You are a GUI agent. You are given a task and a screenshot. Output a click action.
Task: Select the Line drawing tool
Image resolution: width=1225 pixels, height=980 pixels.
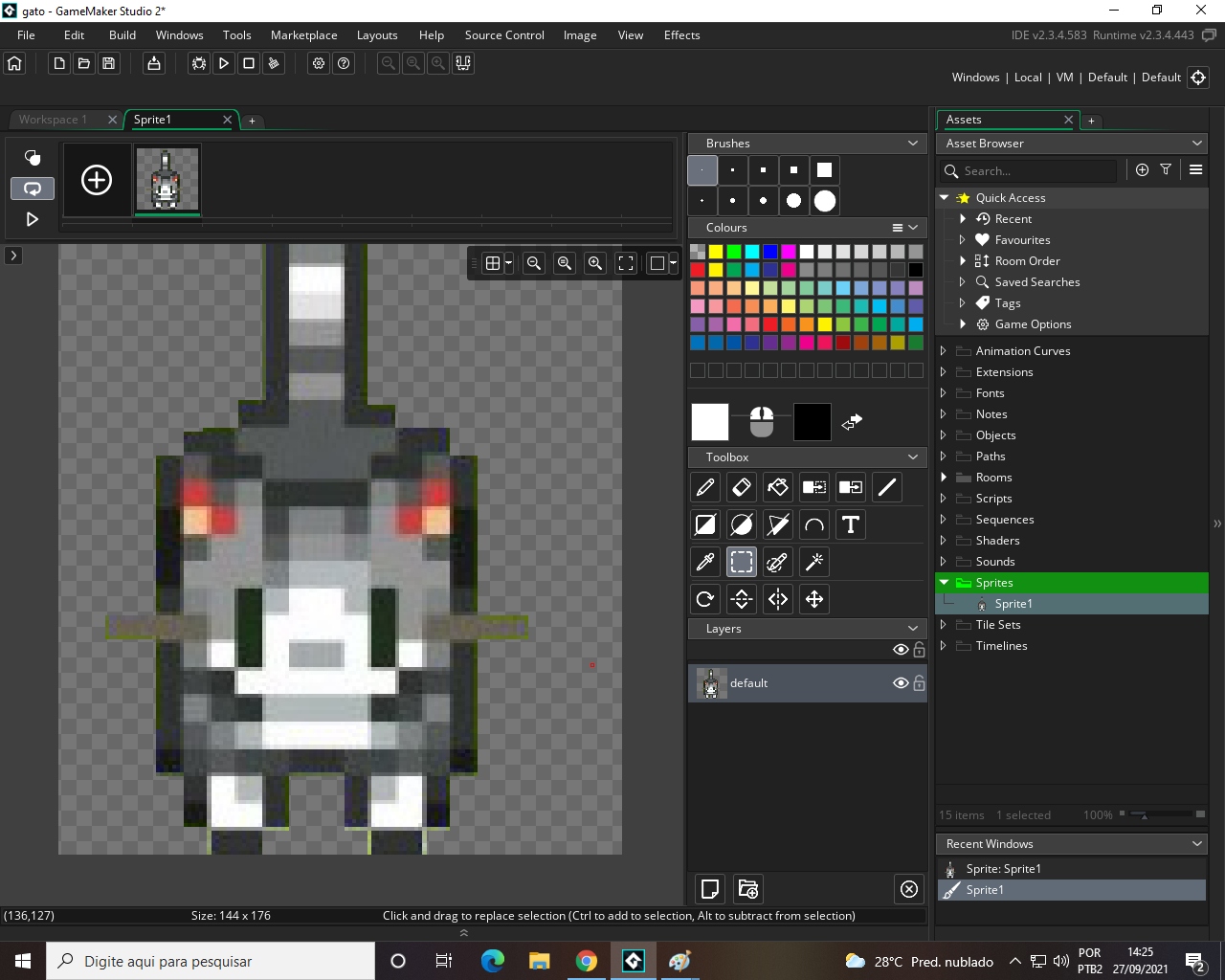886,487
